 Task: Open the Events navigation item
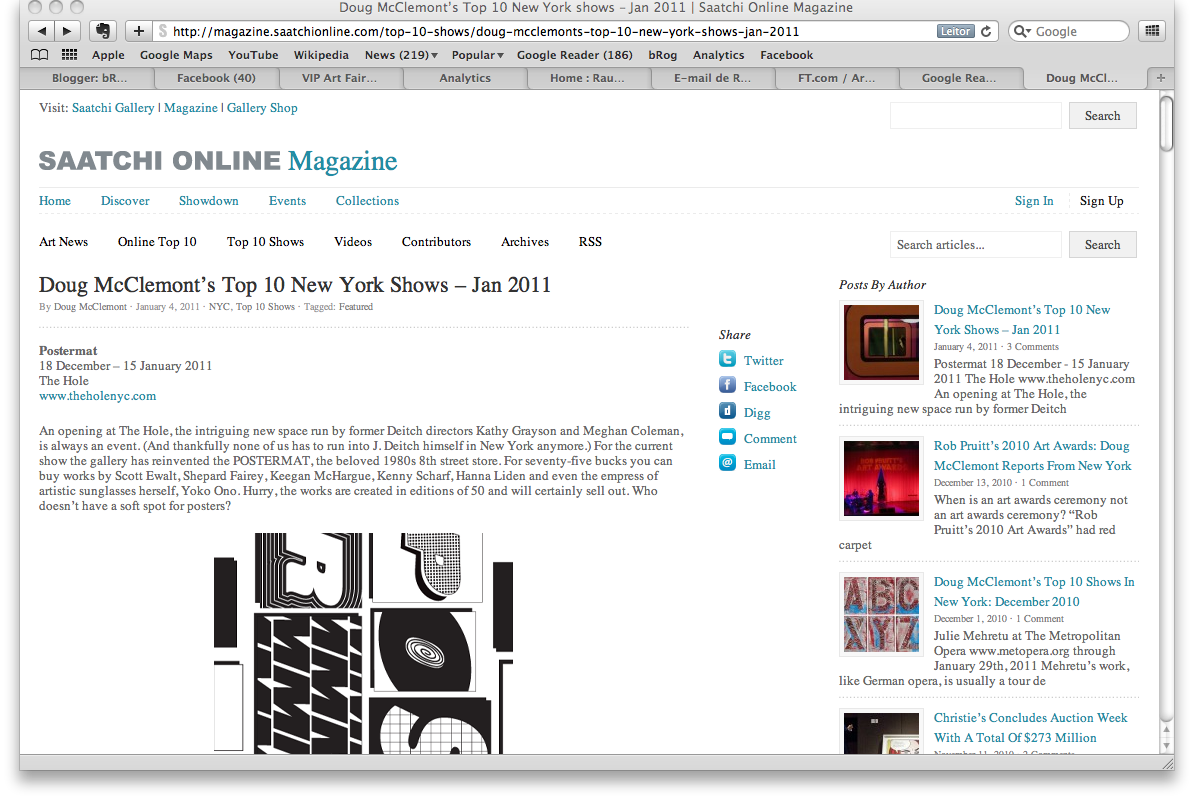click(287, 201)
